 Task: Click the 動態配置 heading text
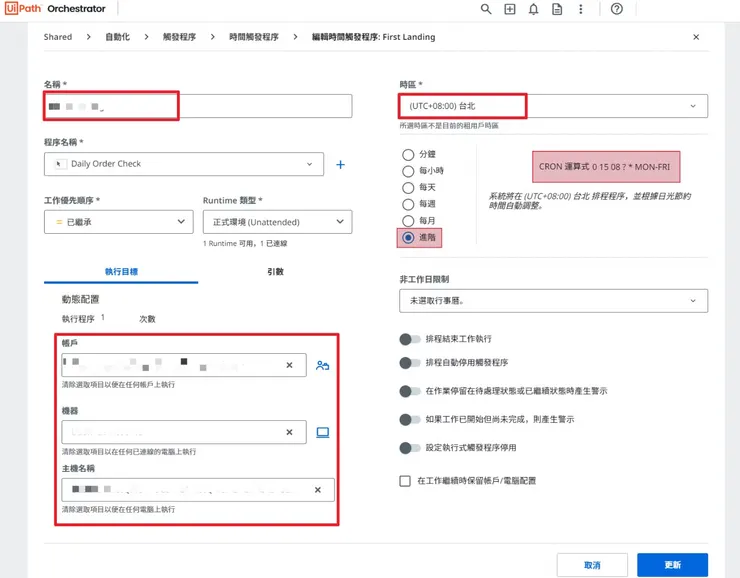click(81, 299)
